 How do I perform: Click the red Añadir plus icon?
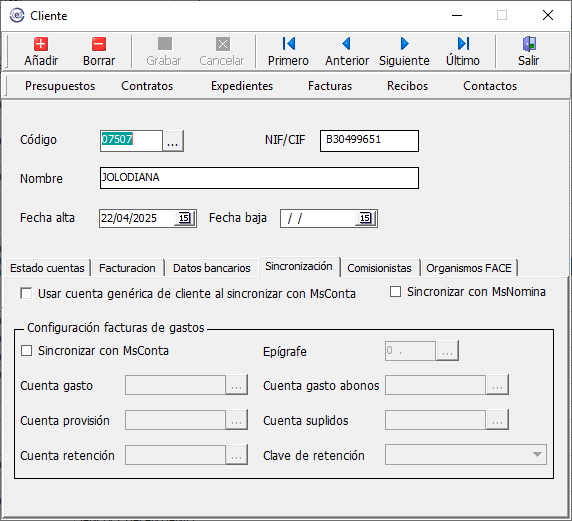tap(41, 44)
